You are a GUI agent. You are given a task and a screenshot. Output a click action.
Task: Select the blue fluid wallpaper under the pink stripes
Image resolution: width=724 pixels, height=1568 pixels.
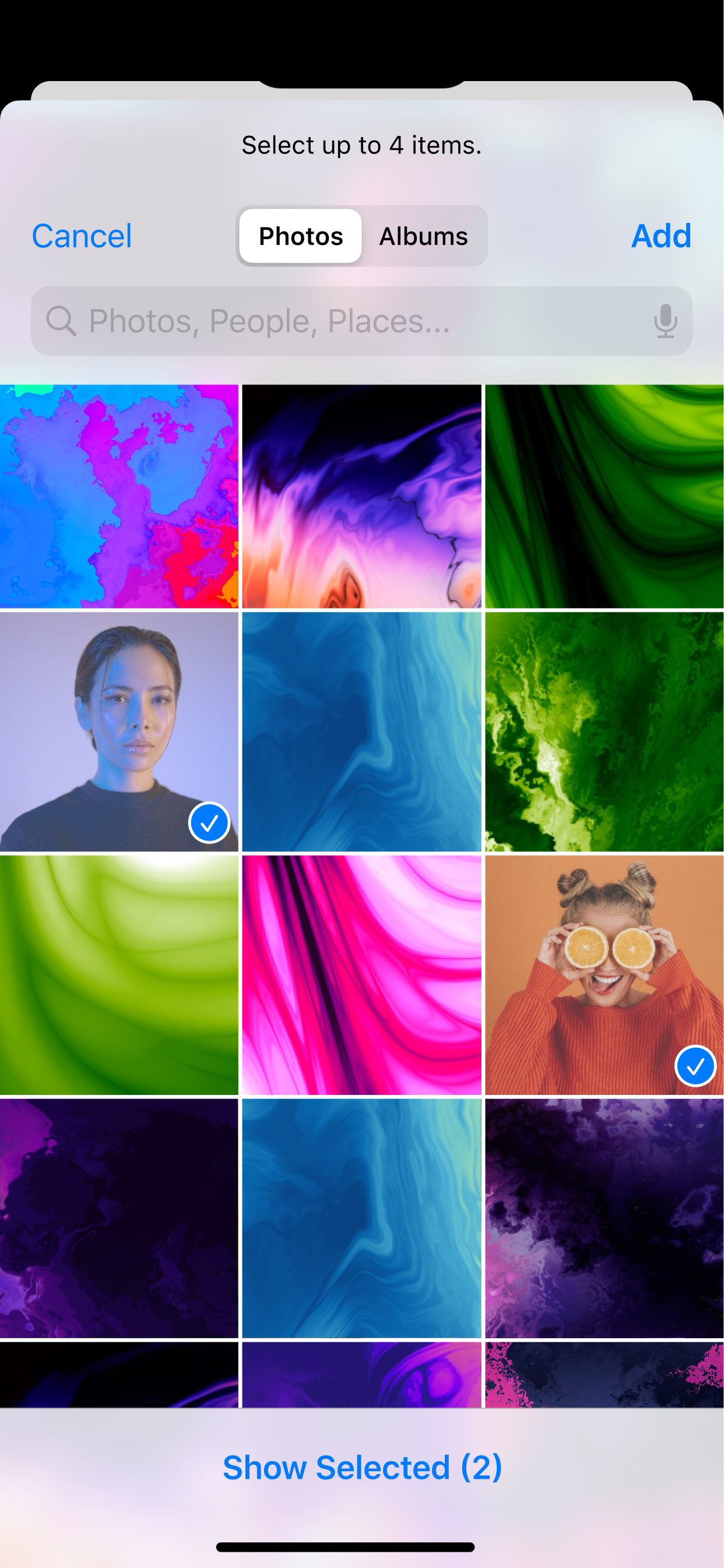tap(361, 1218)
